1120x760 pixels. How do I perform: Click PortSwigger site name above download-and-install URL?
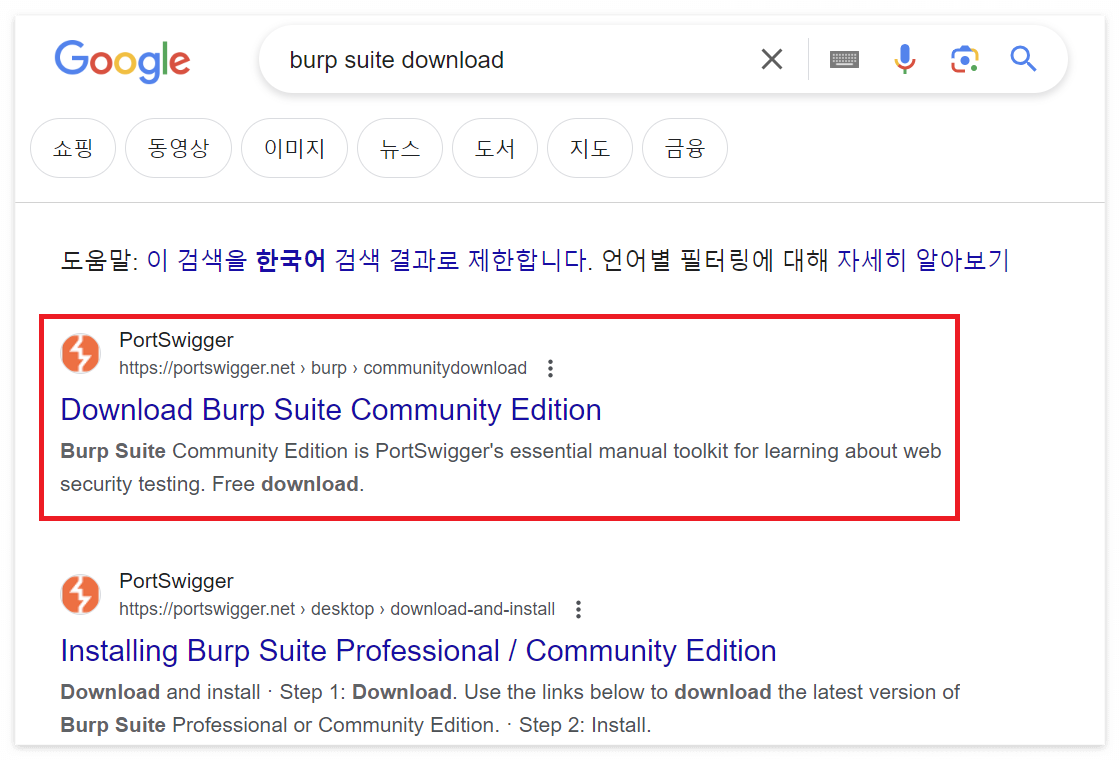click(x=176, y=581)
